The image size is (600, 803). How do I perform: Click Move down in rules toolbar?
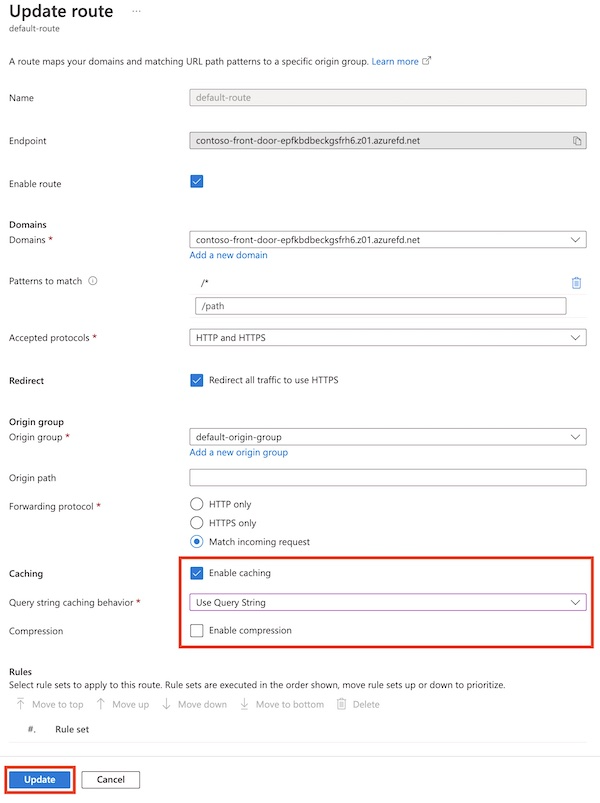coord(194,705)
